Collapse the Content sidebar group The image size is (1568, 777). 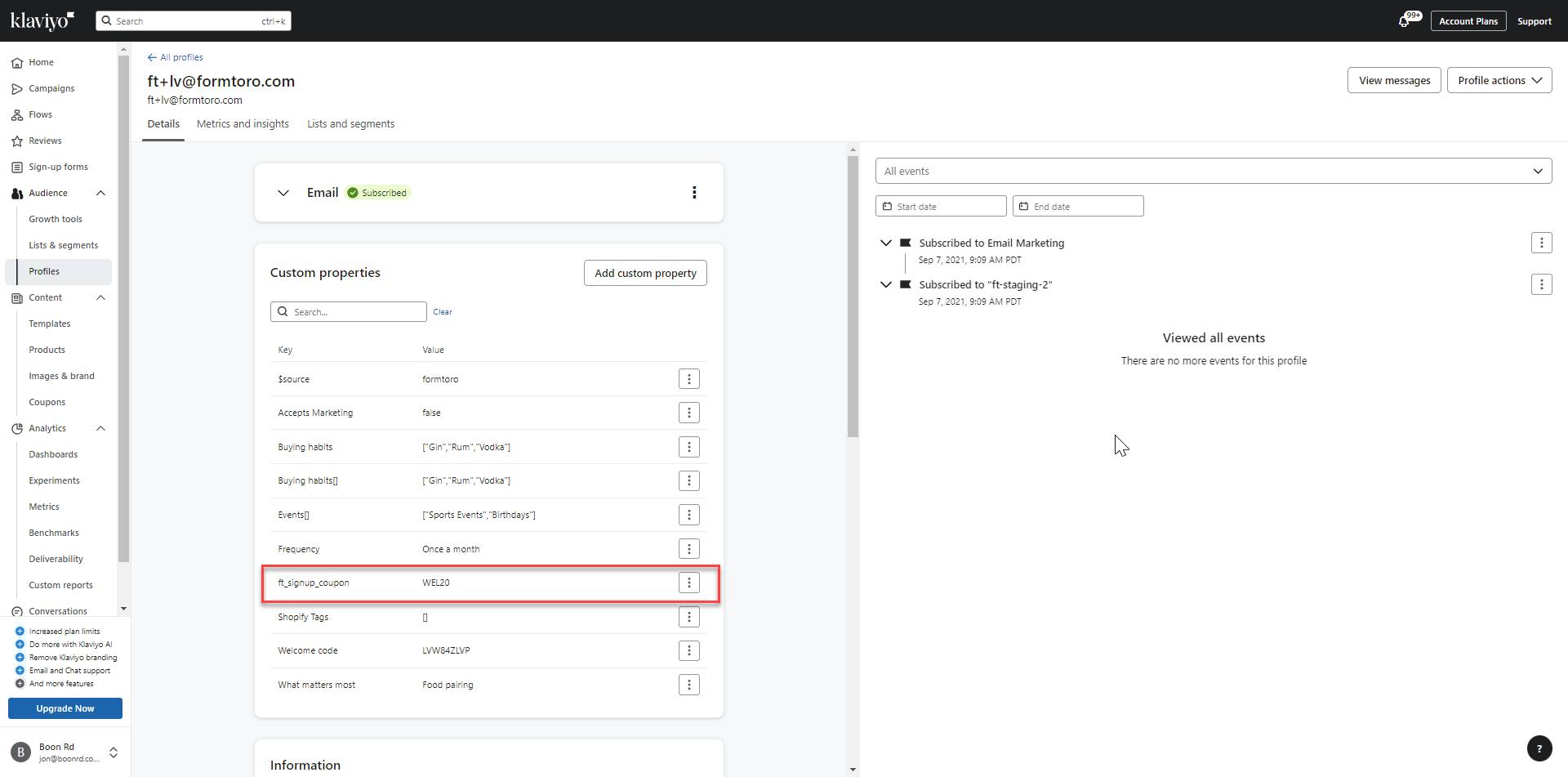(100, 297)
